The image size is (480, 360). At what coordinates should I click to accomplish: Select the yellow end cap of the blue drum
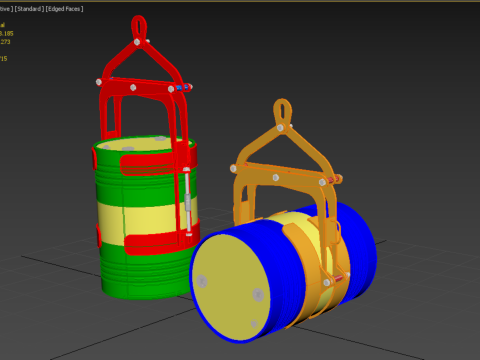point(230,287)
